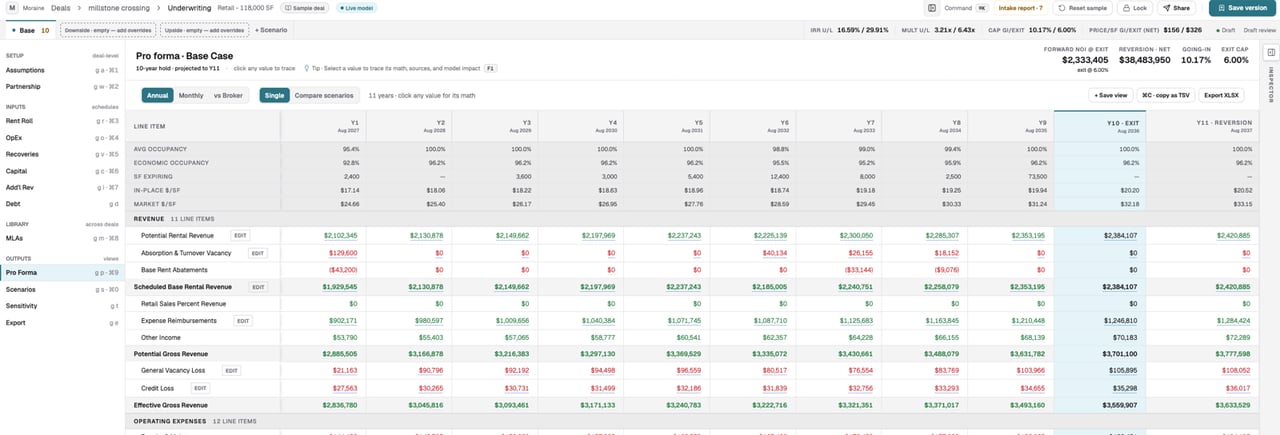Switch to Annual view
The width and height of the screenshot is (1280, 435).
coord(157,95)
